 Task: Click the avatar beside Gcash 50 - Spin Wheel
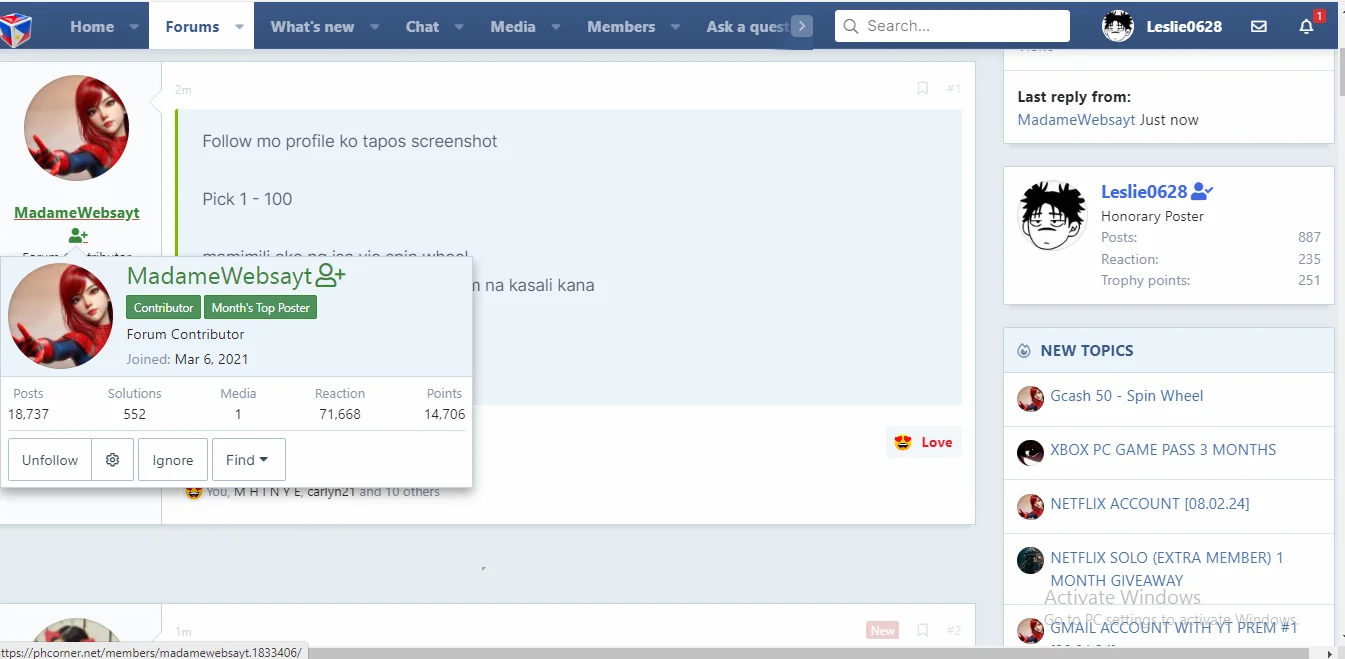pyautogui.click(x=1030, y=399)
